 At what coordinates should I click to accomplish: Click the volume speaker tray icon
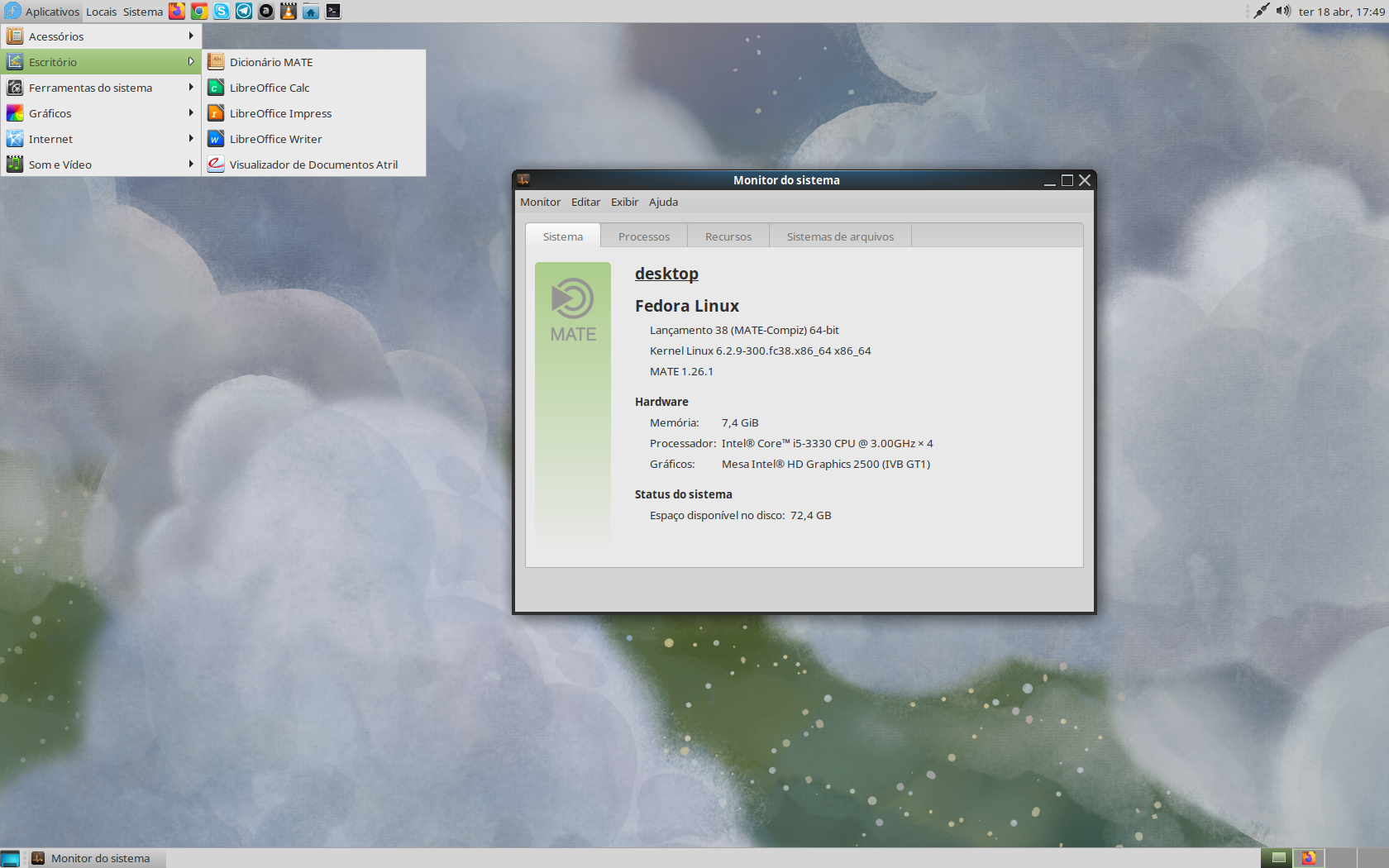tap(1283, 11)
